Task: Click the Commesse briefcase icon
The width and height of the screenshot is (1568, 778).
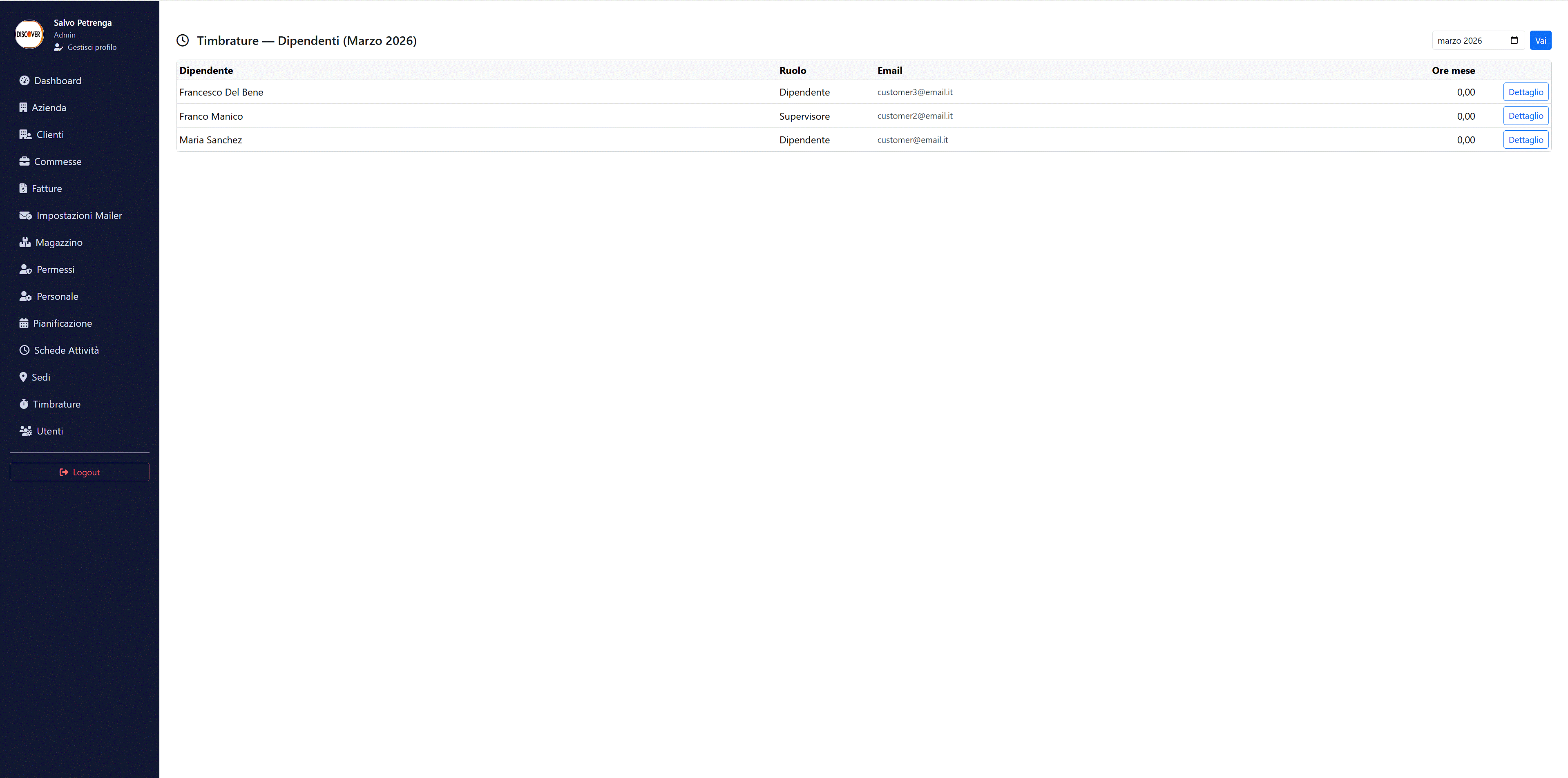Action: coord(25,161)
